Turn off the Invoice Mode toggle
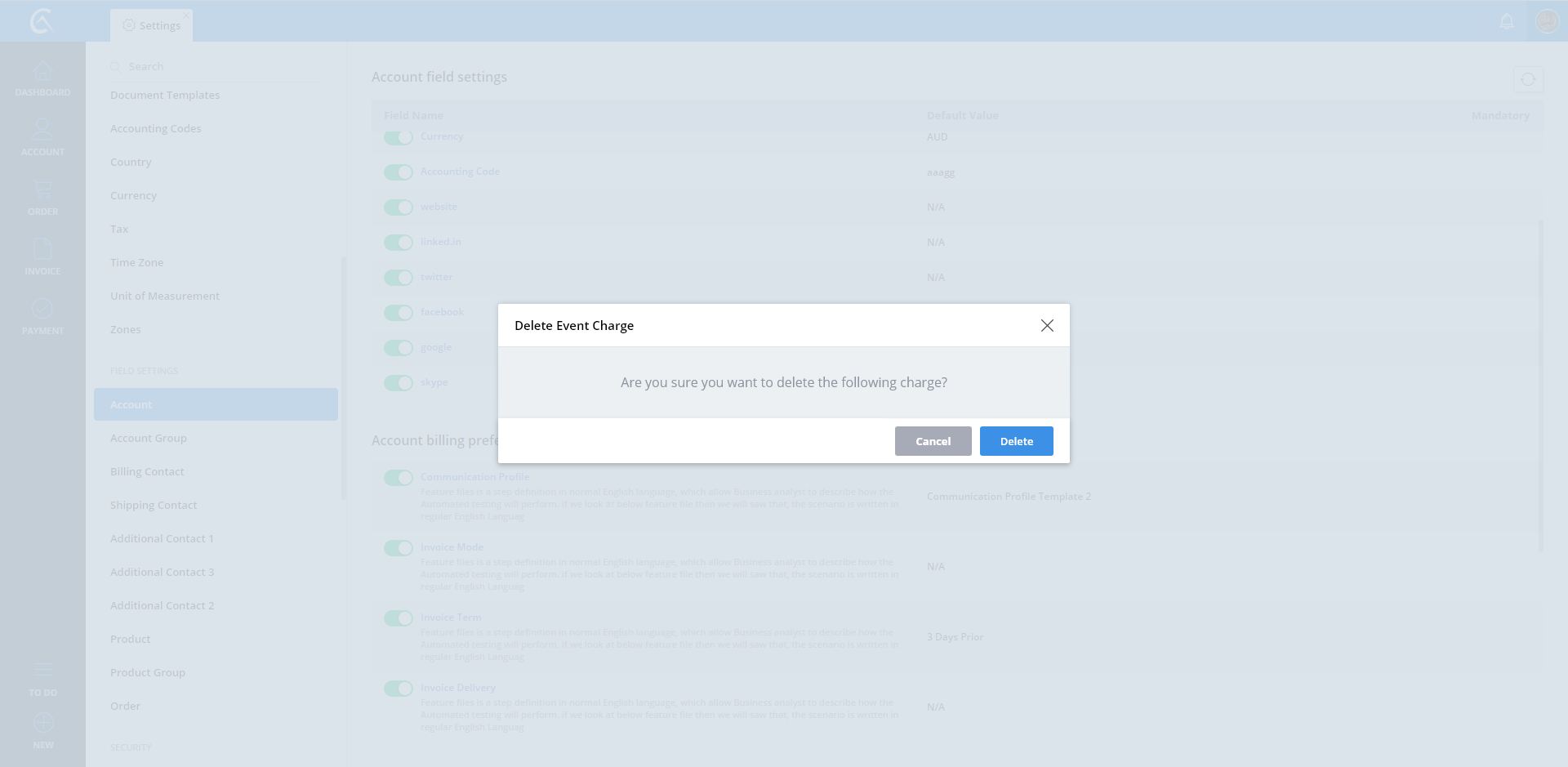The image size is (1568, 767). point(399,548)
